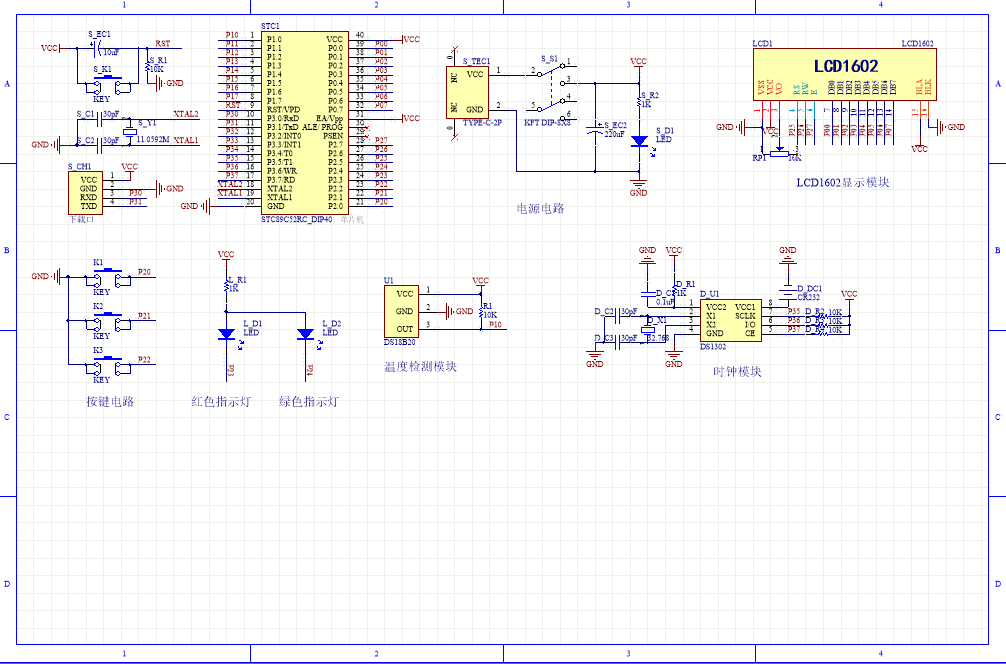Viewport: 1006px width, 664px height.
Task: Select the '时钟模块' clock module label
Action: [x=737, y=372]
